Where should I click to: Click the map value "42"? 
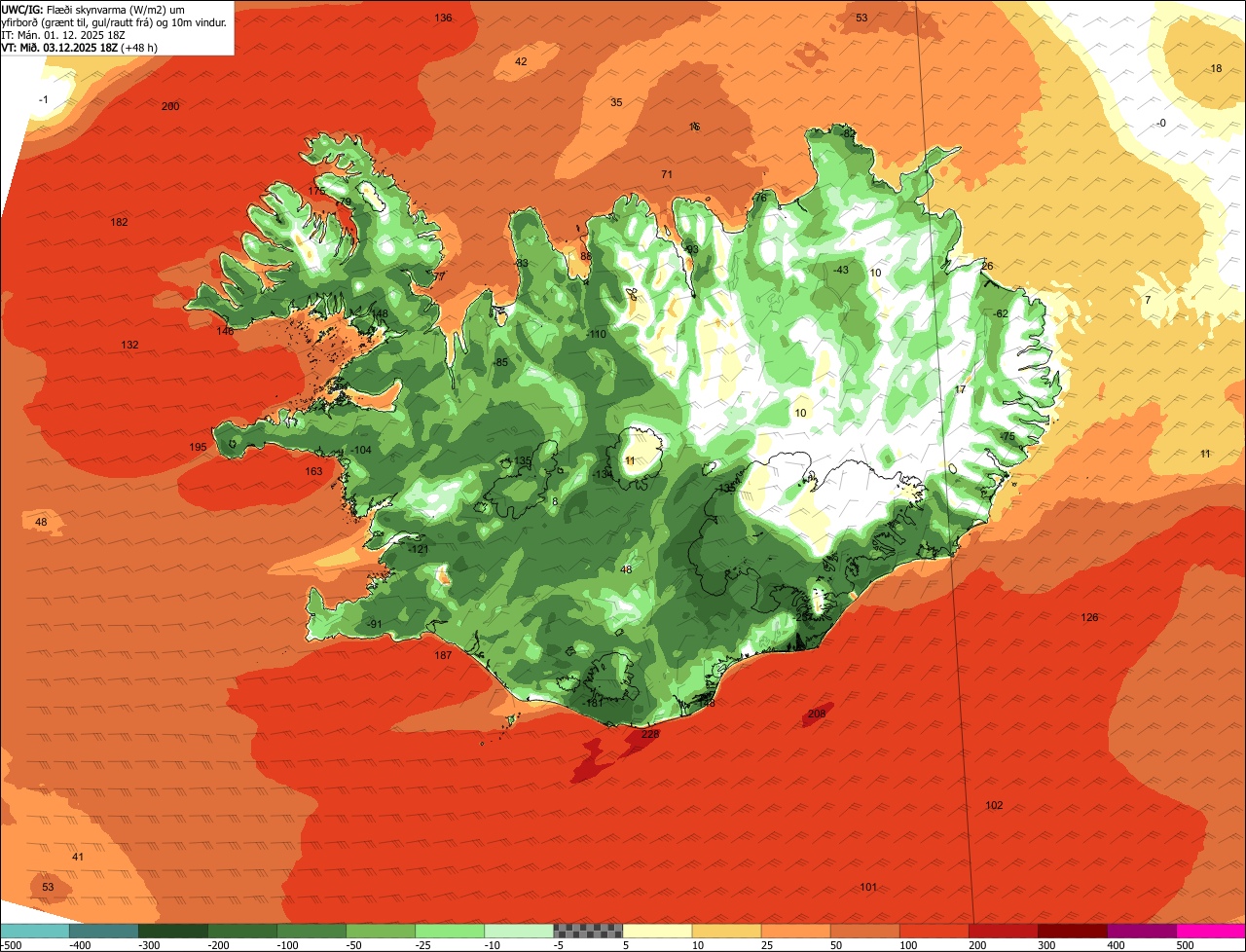pos(521,61)
